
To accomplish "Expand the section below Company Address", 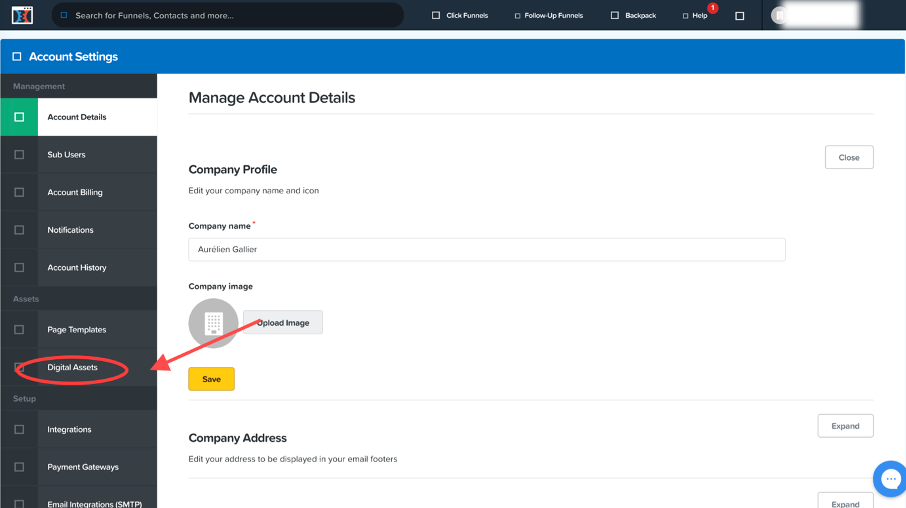I will click(x=845, y=502).
